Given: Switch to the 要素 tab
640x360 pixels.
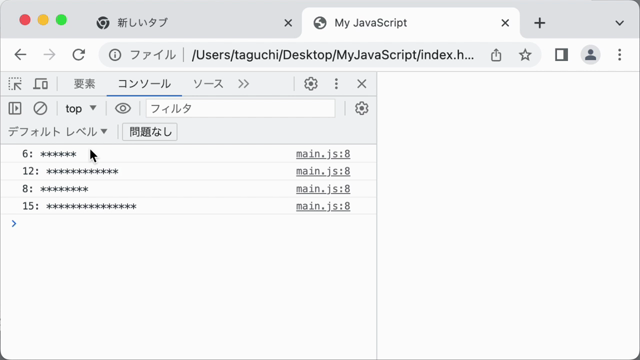Looking at the screenshot, I should point(84,84).
